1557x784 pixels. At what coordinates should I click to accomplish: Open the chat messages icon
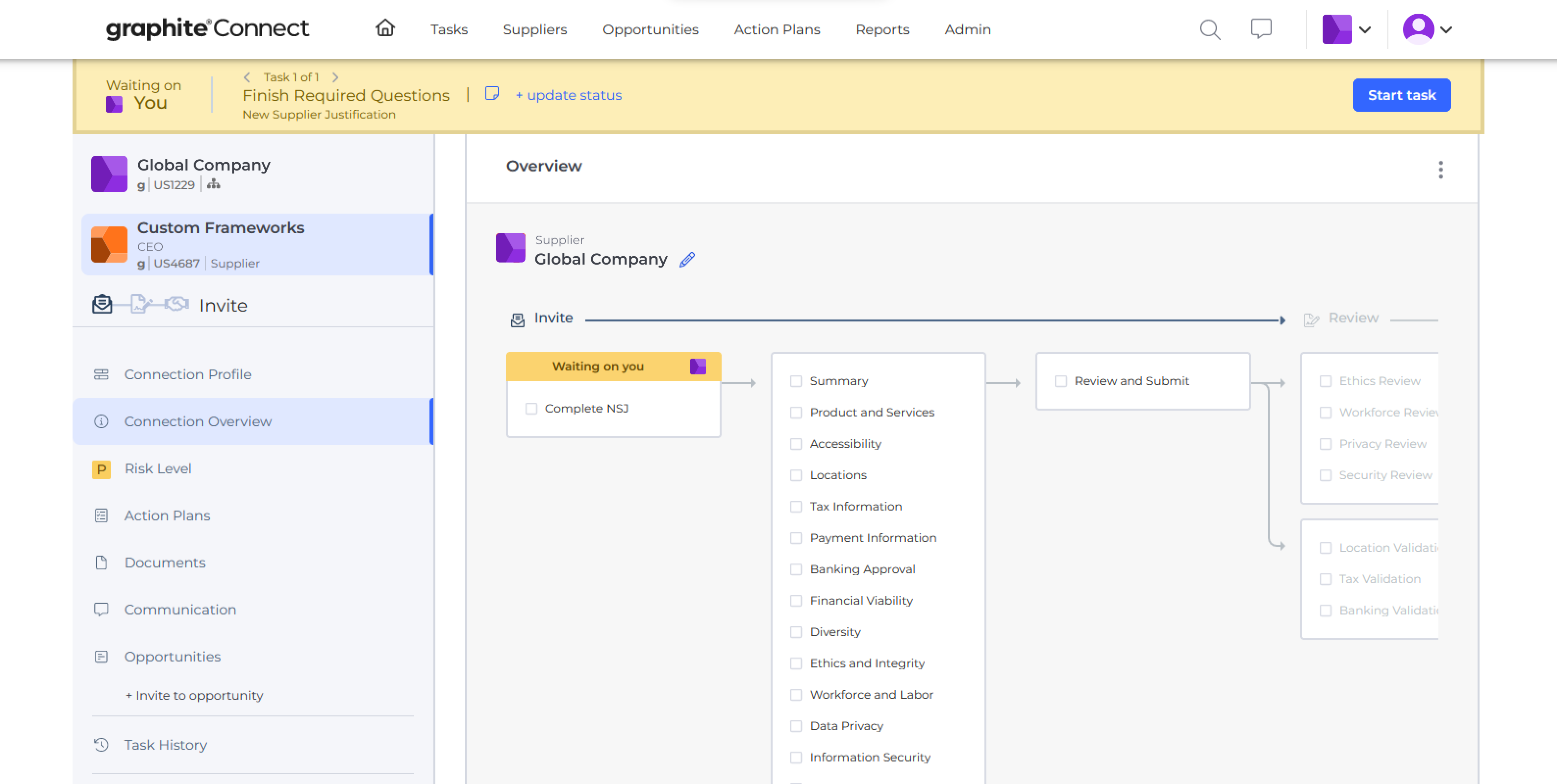(x=1261, y=28)
